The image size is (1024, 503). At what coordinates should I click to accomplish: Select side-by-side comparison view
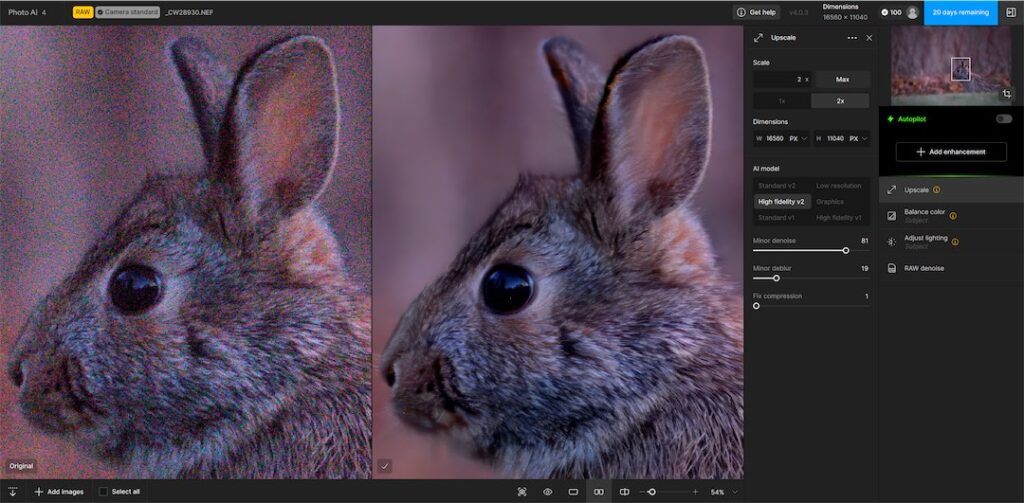[x=599, y=492]
